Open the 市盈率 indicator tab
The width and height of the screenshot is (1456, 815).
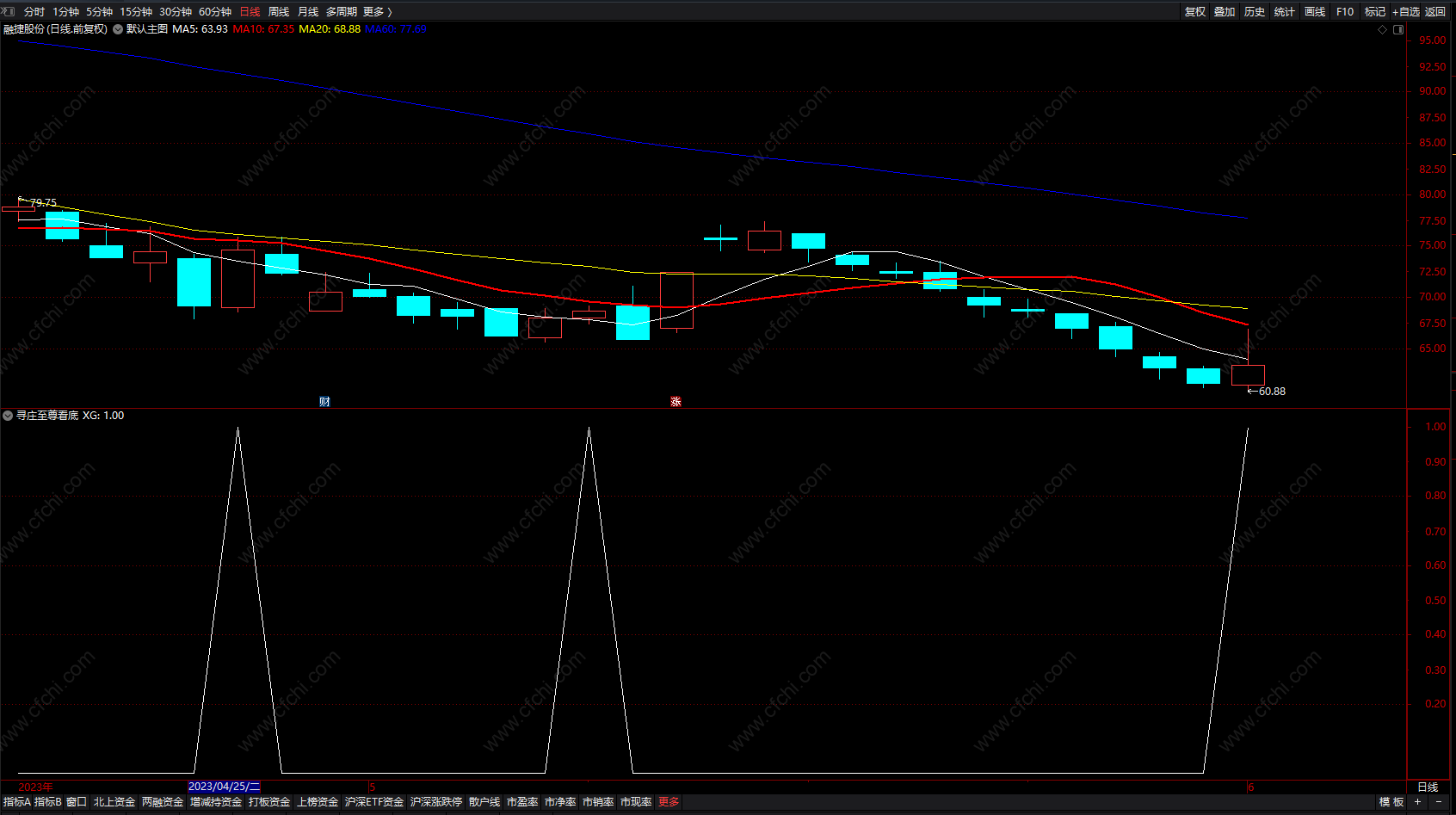coord(522,802)
